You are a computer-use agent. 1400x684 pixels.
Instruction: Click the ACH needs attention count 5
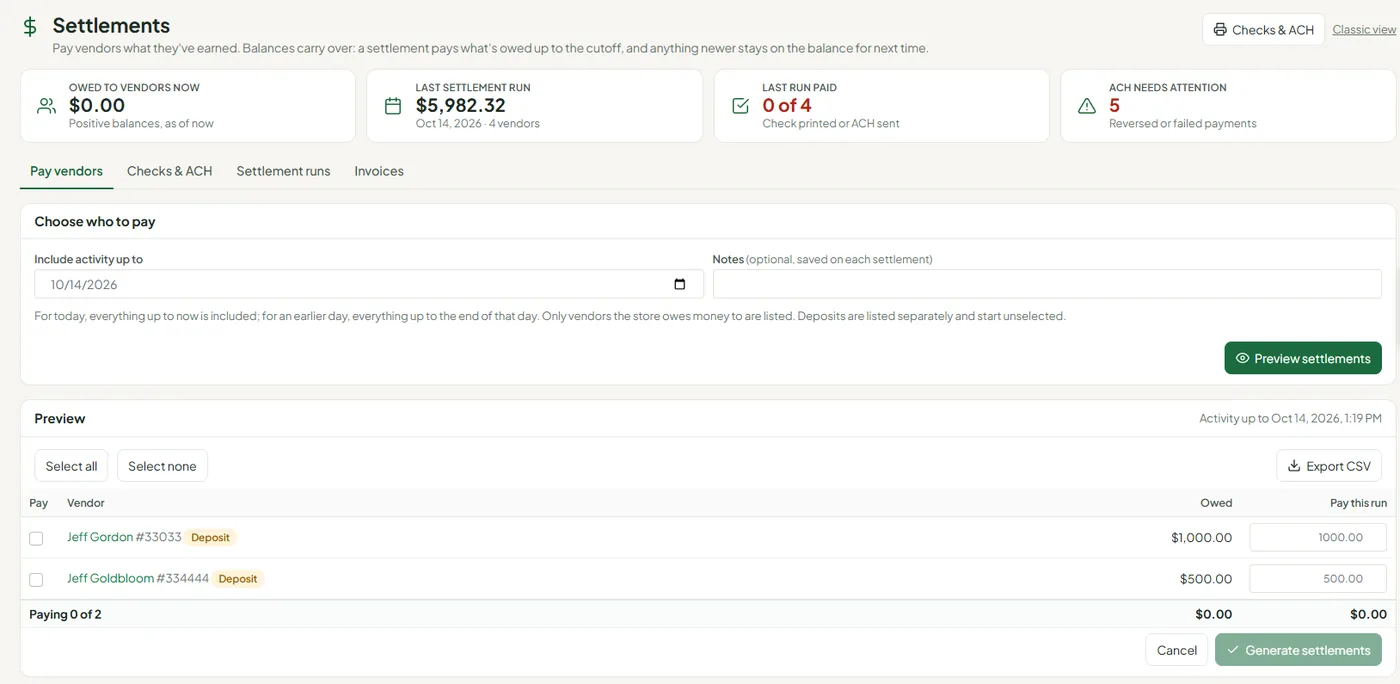click(x=1114, y=105)
